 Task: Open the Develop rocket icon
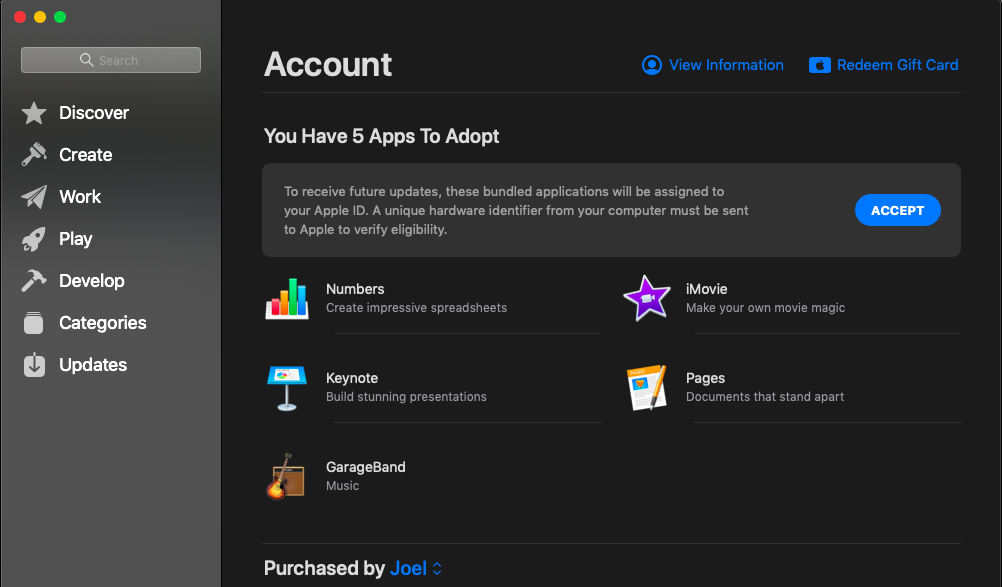click(x=34, y=280)
